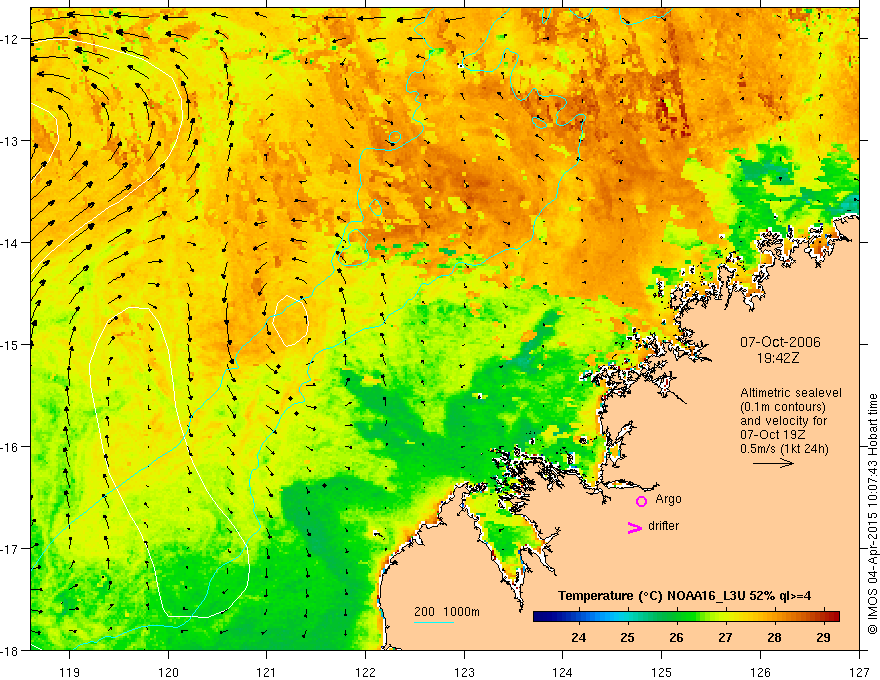Click latitude axis label -12

(x=11, y=39)
